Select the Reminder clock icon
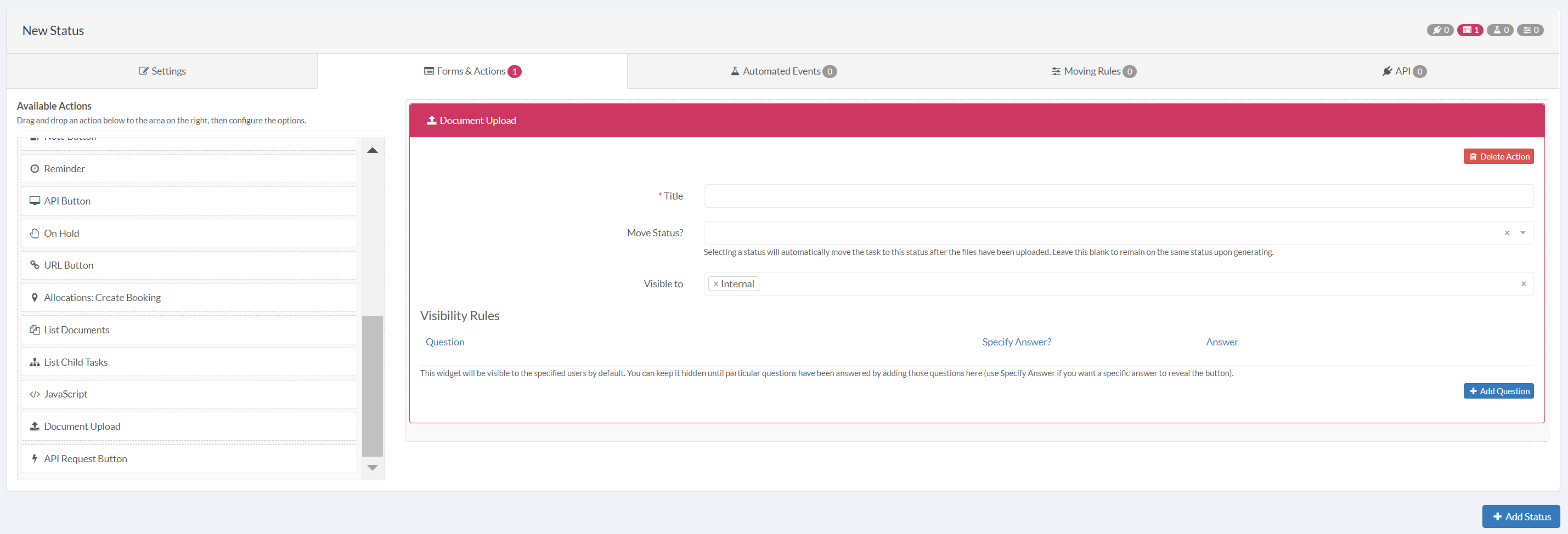Image resolution: width=1568 pixels, height=534 pixels. click(x=35, y=168)
